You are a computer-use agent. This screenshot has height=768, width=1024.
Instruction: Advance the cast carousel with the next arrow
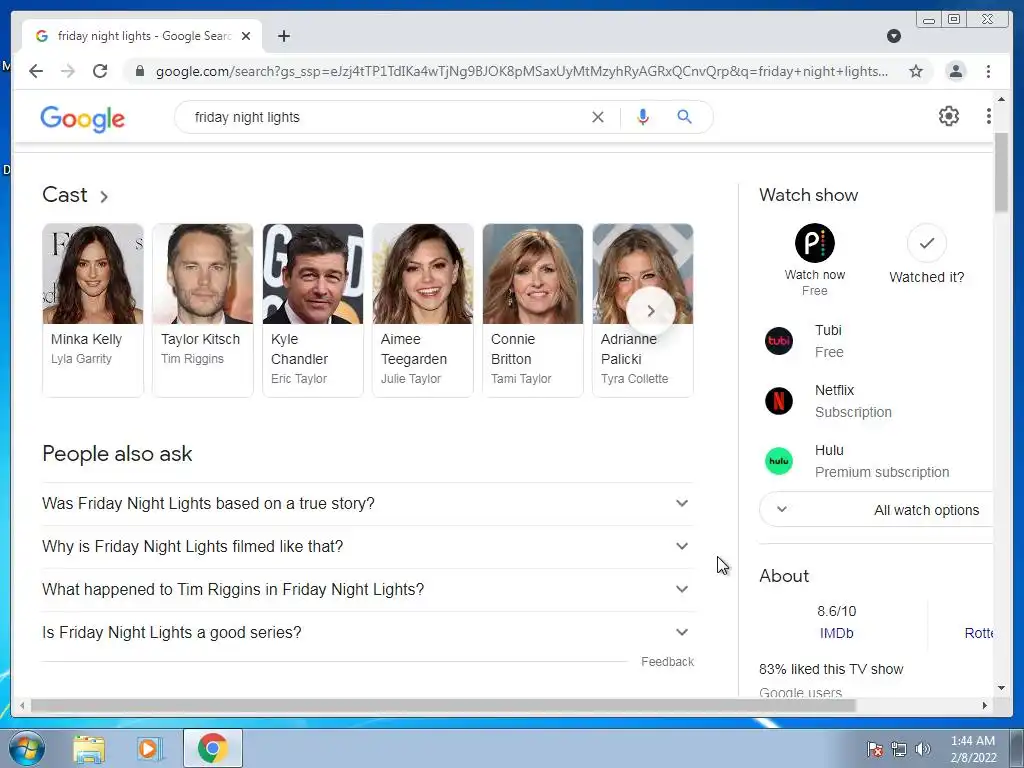[650, 312]
